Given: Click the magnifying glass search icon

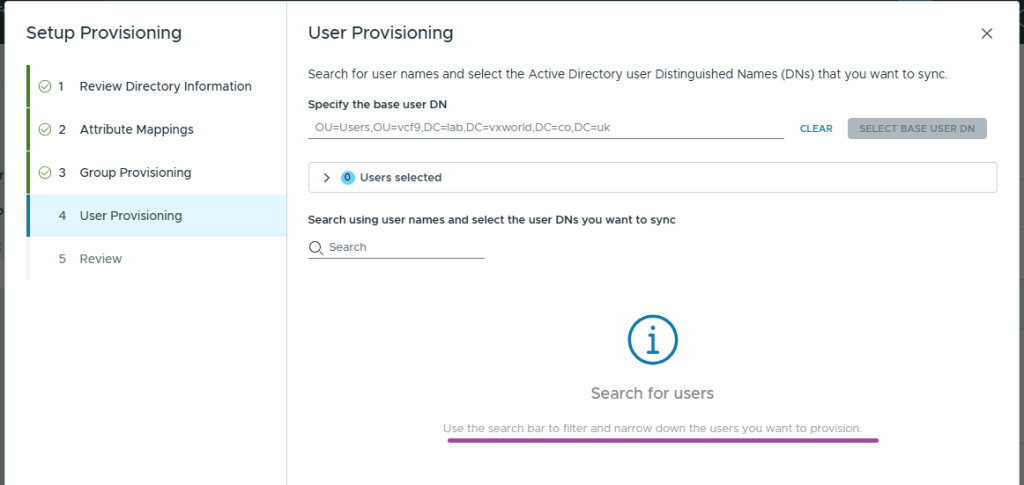Looking at the screenshot, I should pyautogui.click(x=316, y=247).
